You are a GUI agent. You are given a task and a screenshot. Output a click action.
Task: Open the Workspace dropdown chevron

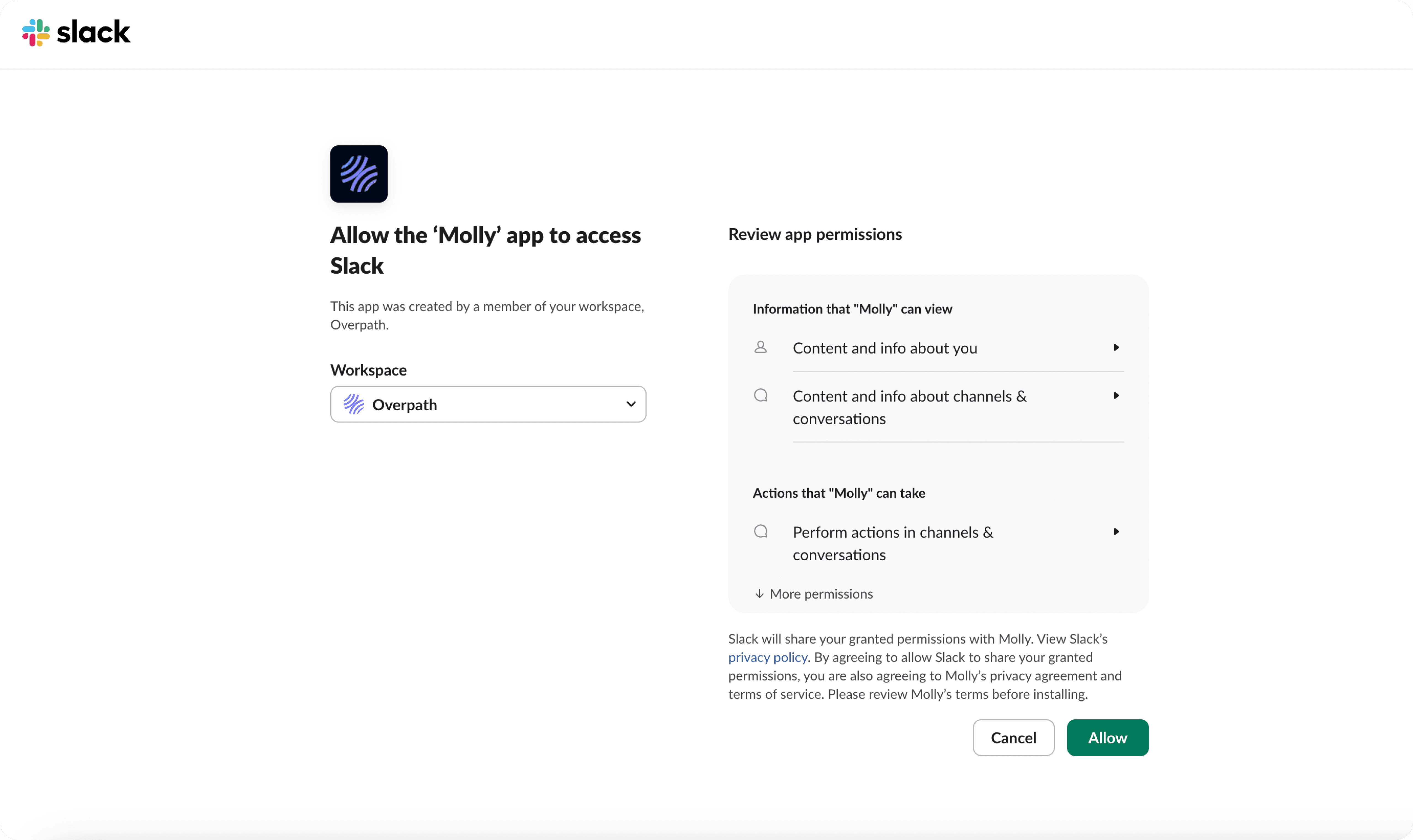[x=631, y=404]
